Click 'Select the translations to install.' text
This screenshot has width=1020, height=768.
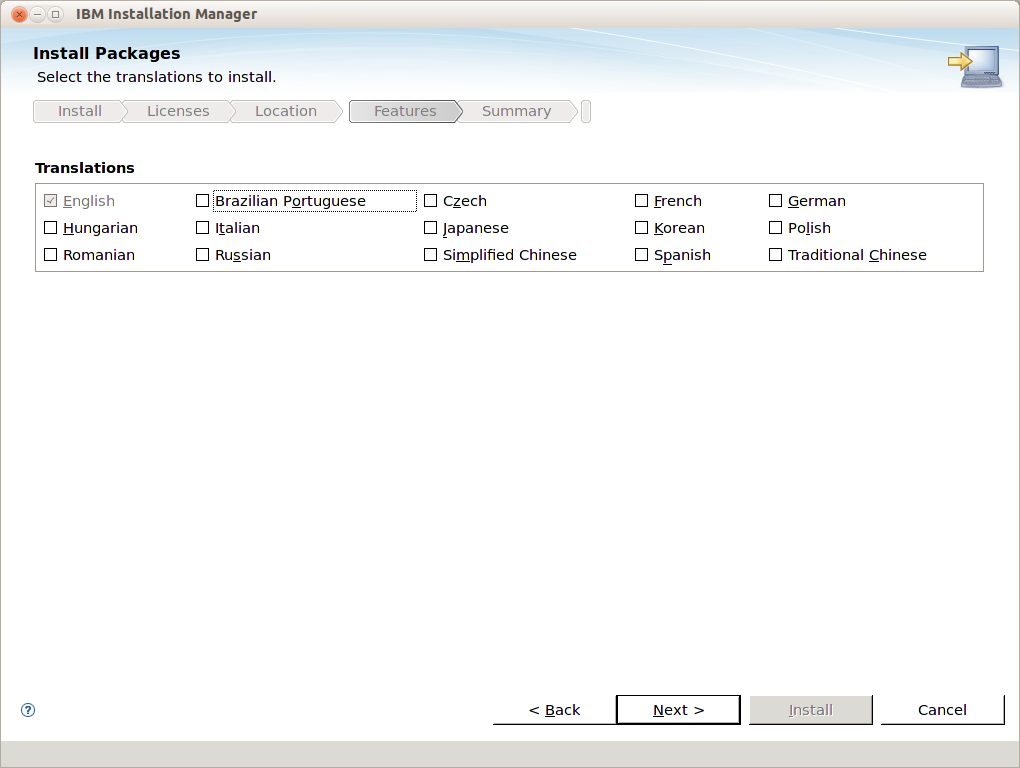(x=156, y=77)
